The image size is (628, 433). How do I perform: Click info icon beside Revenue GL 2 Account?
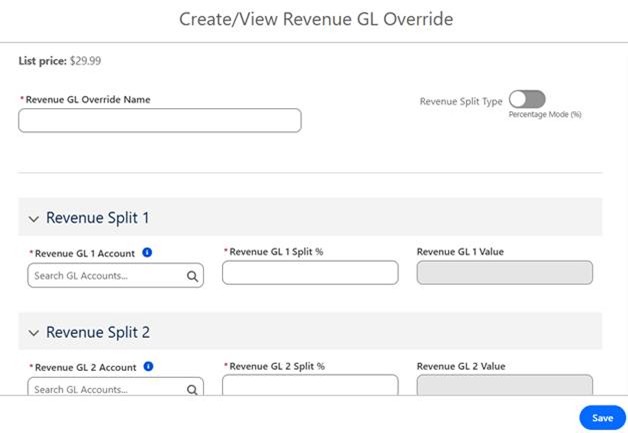tap(148, 367)
